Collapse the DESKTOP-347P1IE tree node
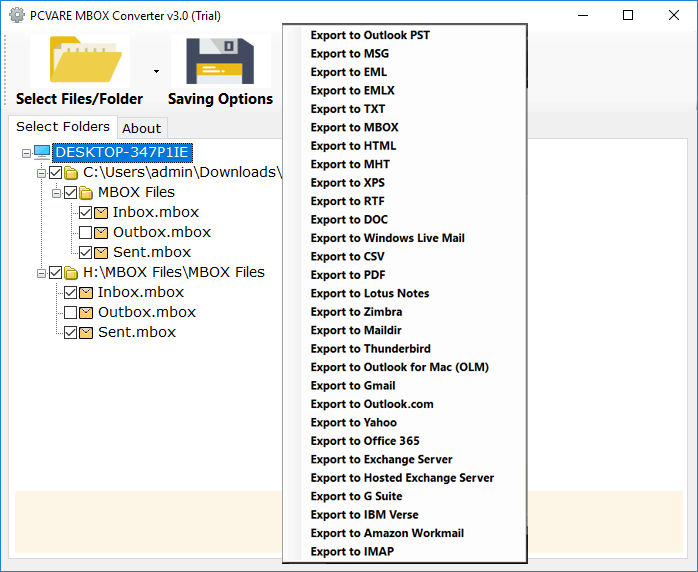698x572 pixels. (x=25, y=152)
